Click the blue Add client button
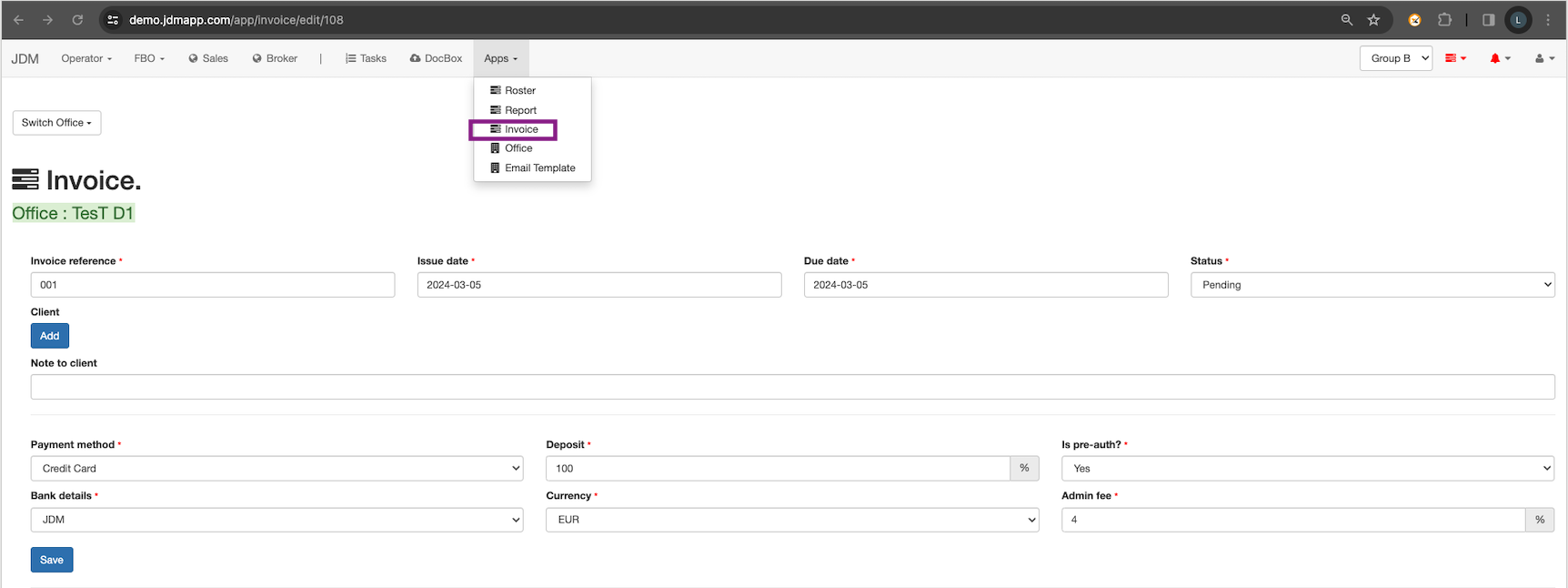This screenshot has width=1568, height=588. (x=50, y=336)
